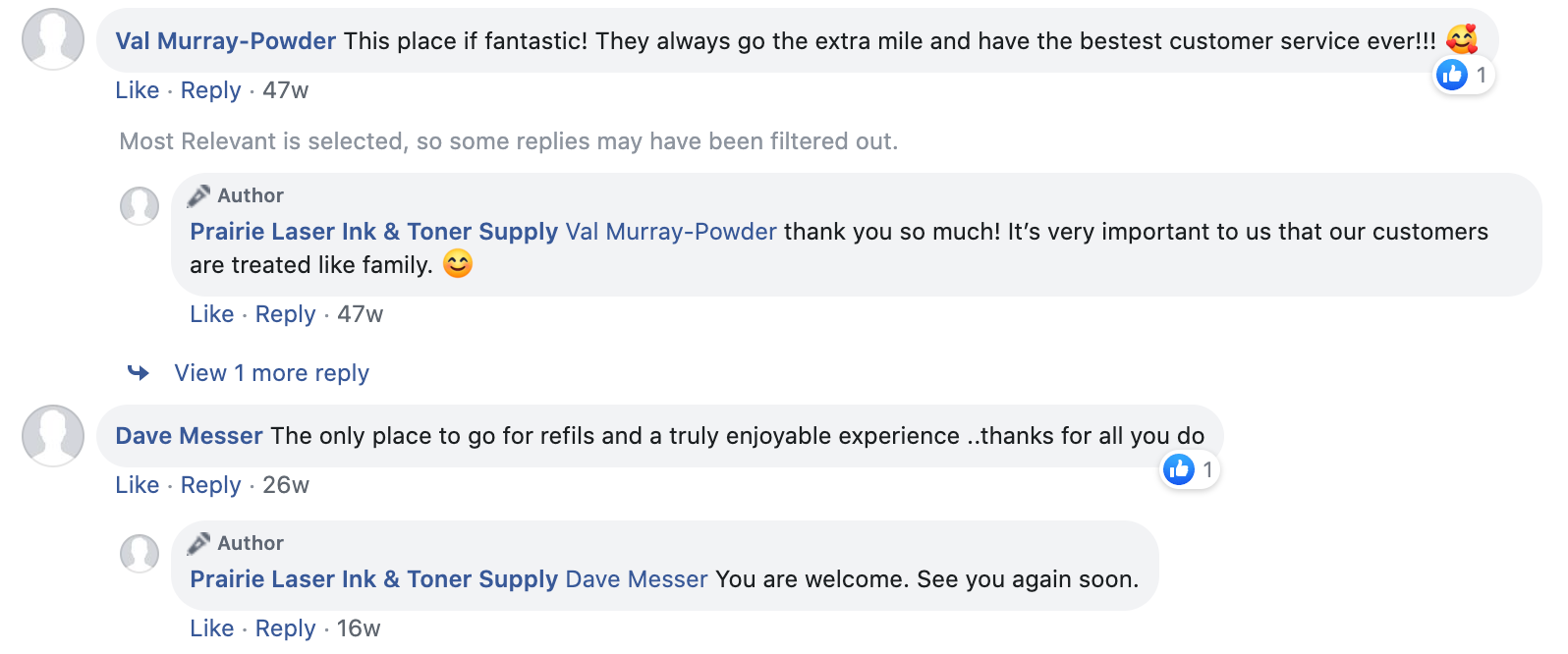The height and width of the screenshot is (654, 1568).
Task: Click the 26w timestamp on Dave's comment
Action: tap(286, 485)
